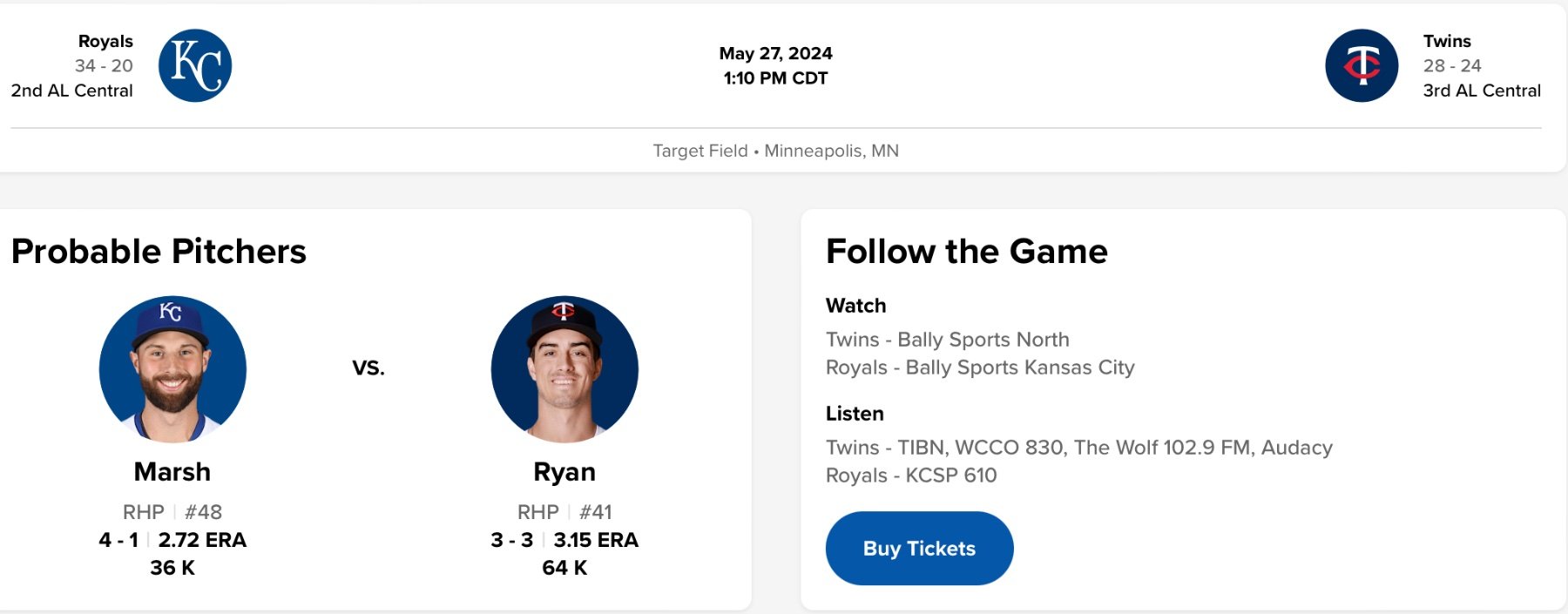
Task: Choose Twins Bally Sports North watch option
Action: 947,340
